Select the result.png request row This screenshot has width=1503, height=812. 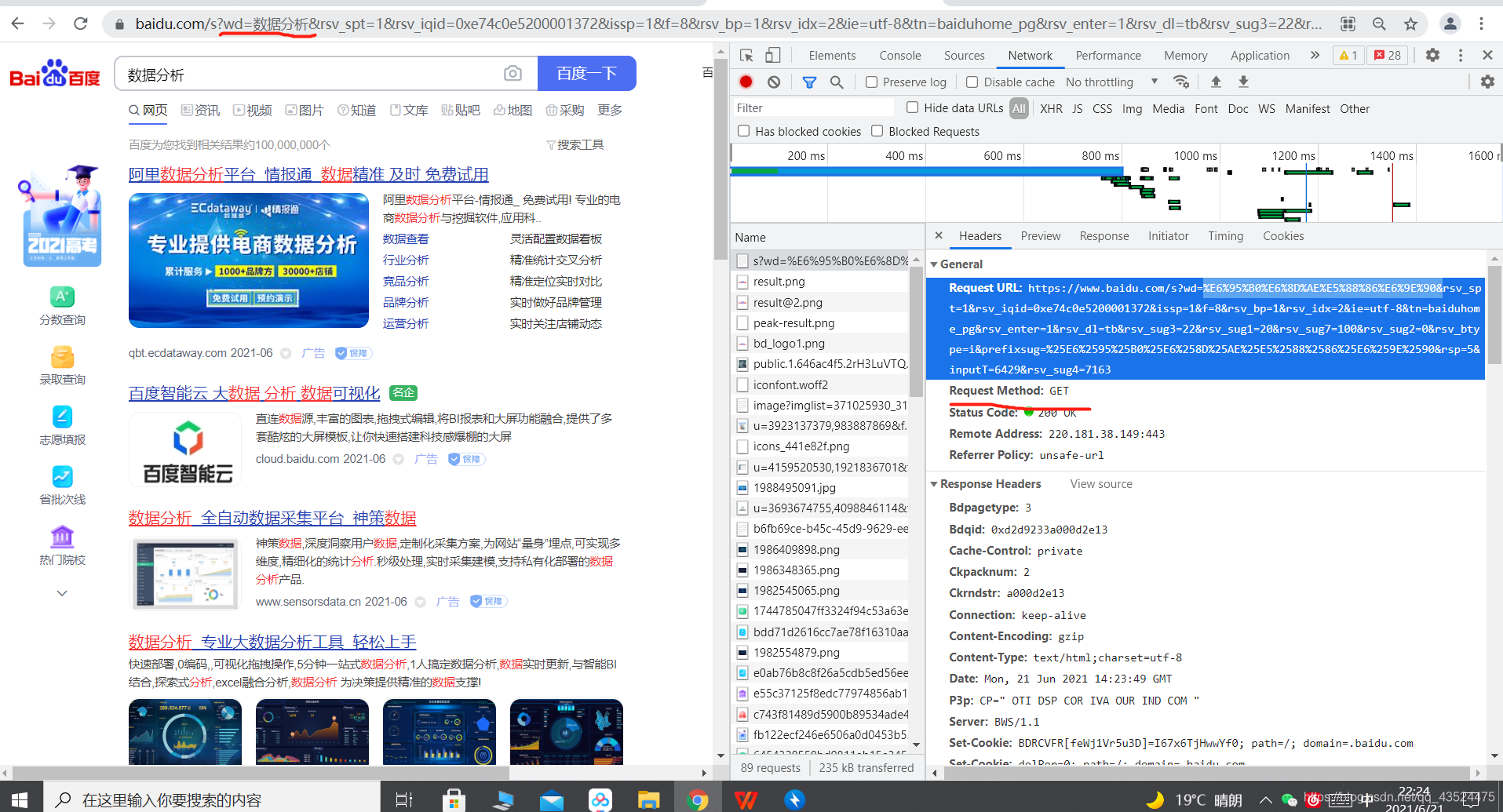tap(821, 282)
